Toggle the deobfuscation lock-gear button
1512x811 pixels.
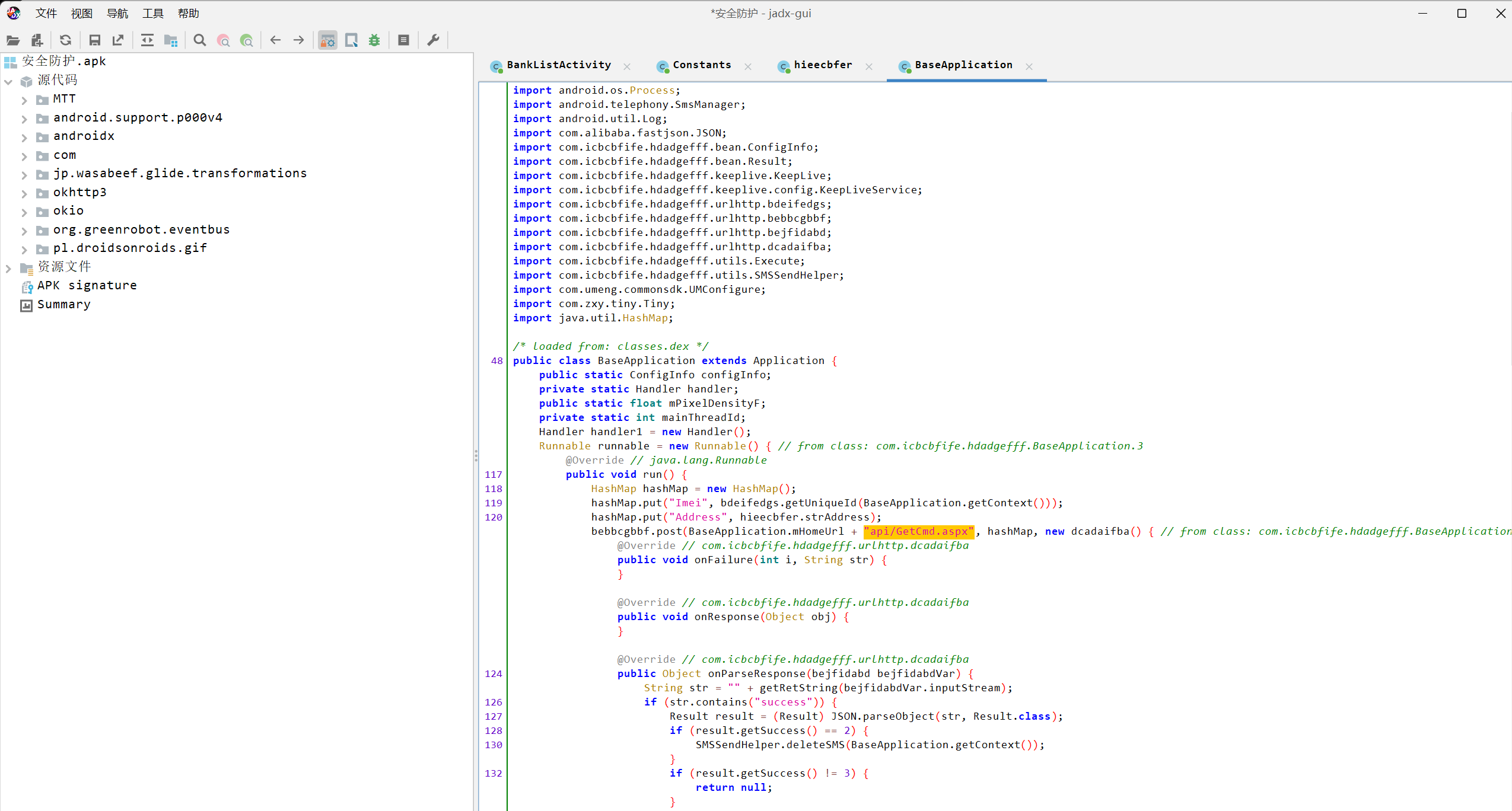tap(327, 40)
